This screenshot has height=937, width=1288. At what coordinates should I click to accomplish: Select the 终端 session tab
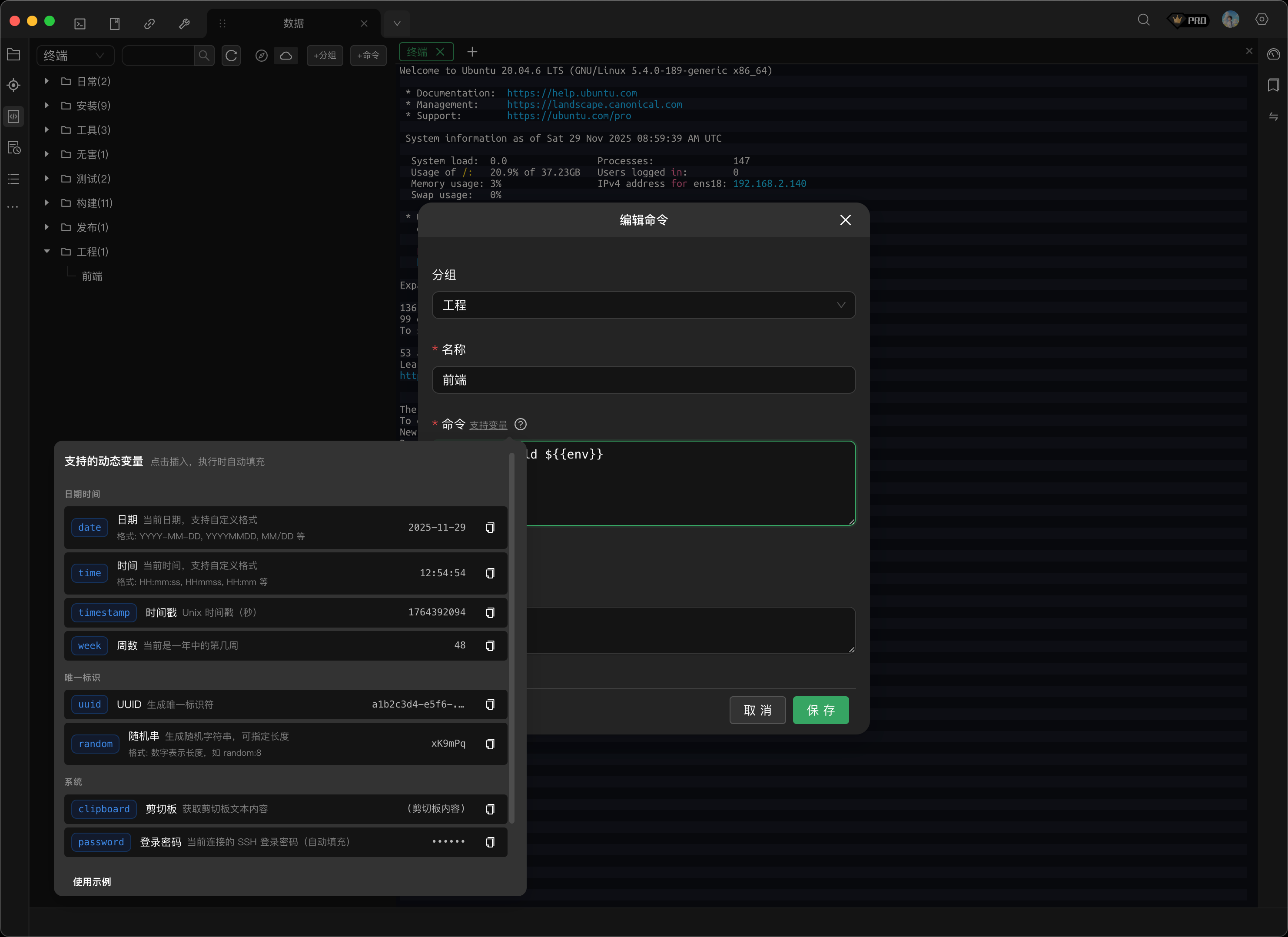click(418, 52)
